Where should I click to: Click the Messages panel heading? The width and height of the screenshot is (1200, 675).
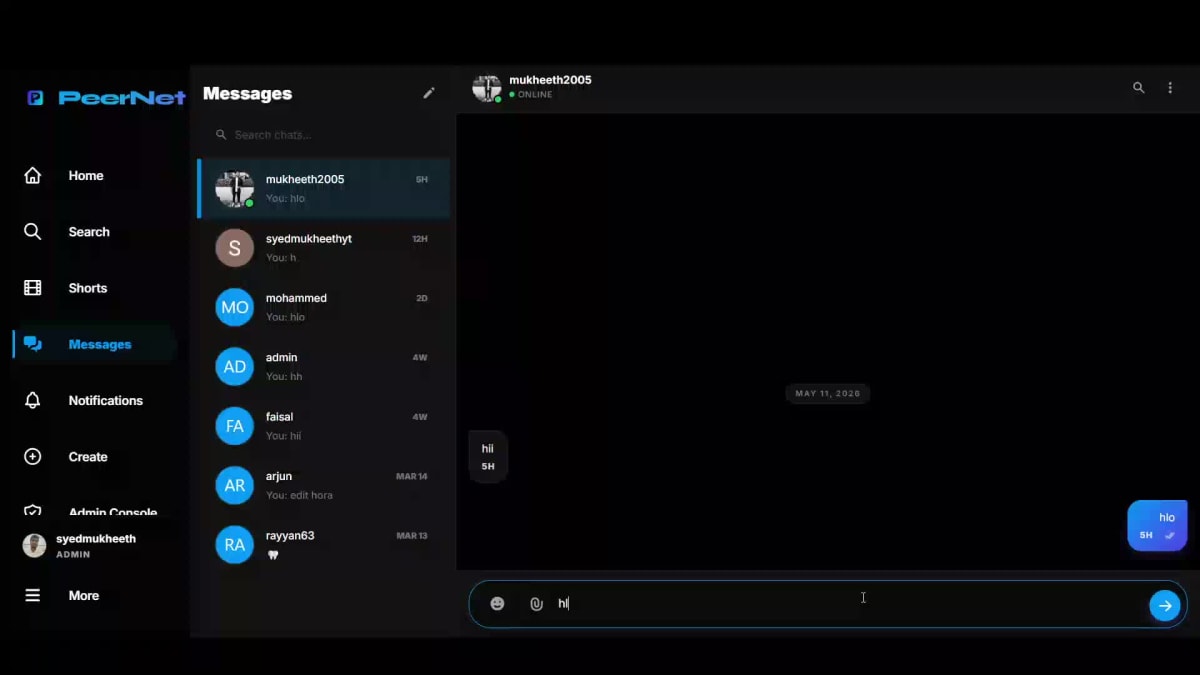point(247,93)
